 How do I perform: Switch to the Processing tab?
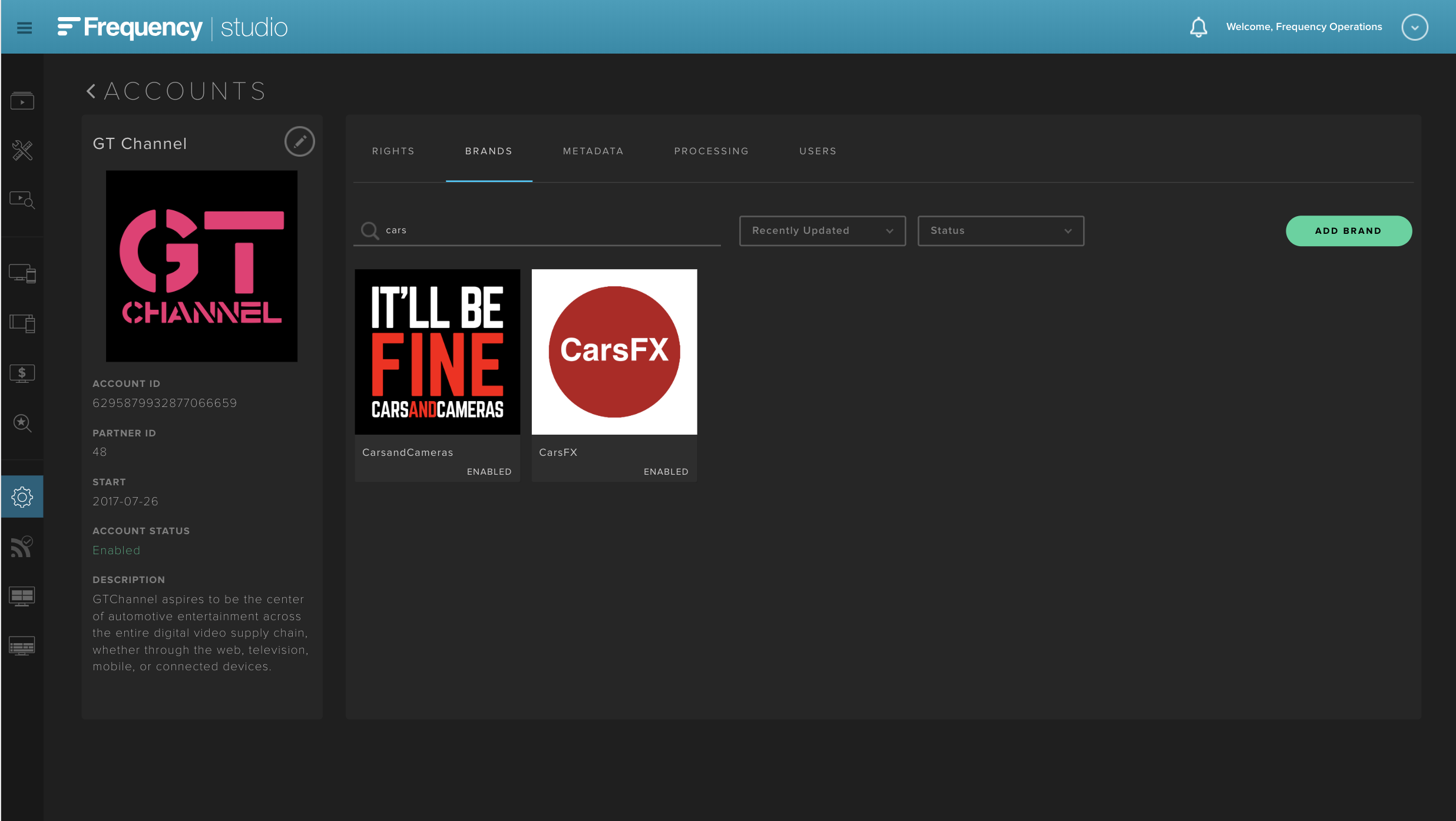(x=712, y=151)
